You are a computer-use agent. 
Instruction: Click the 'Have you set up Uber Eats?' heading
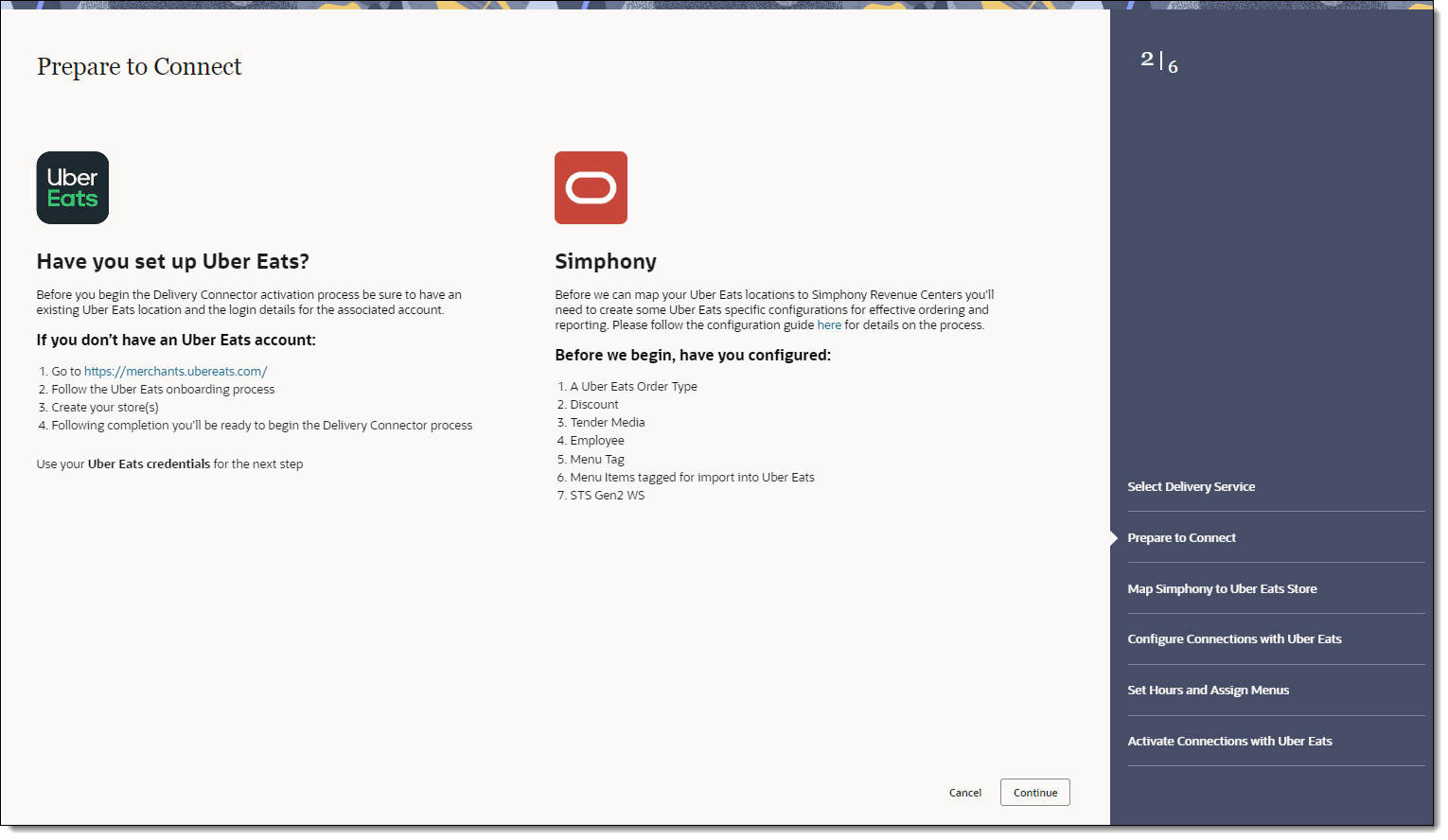[x=173, y=262]
